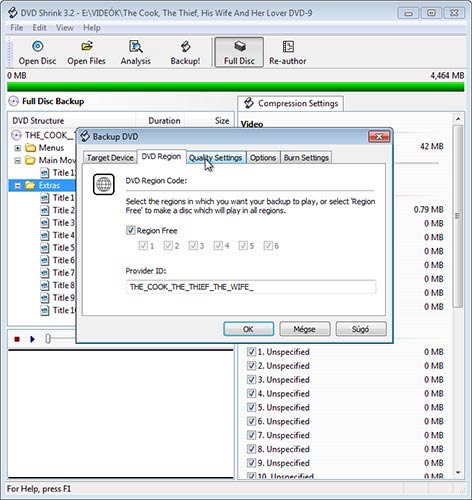
Task: Click the Menus folder icon
Action: point(31,147)
